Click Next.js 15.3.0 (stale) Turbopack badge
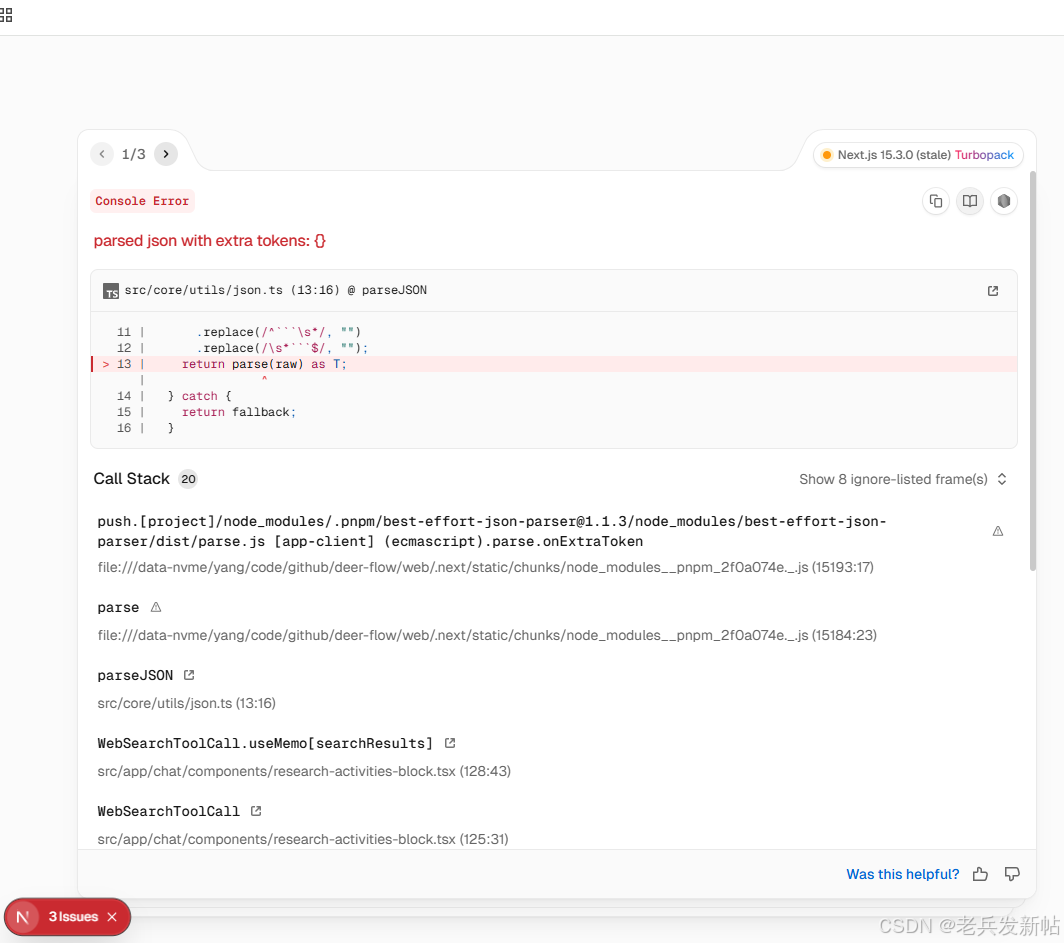 click(918, 155)
